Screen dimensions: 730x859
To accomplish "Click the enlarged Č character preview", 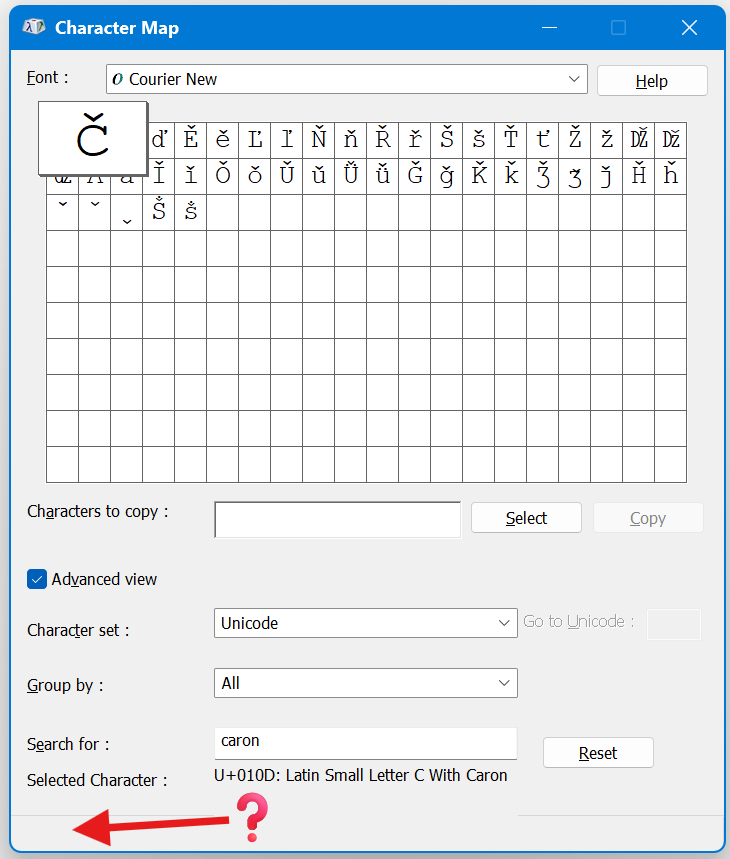I will (x=92, y=138).
